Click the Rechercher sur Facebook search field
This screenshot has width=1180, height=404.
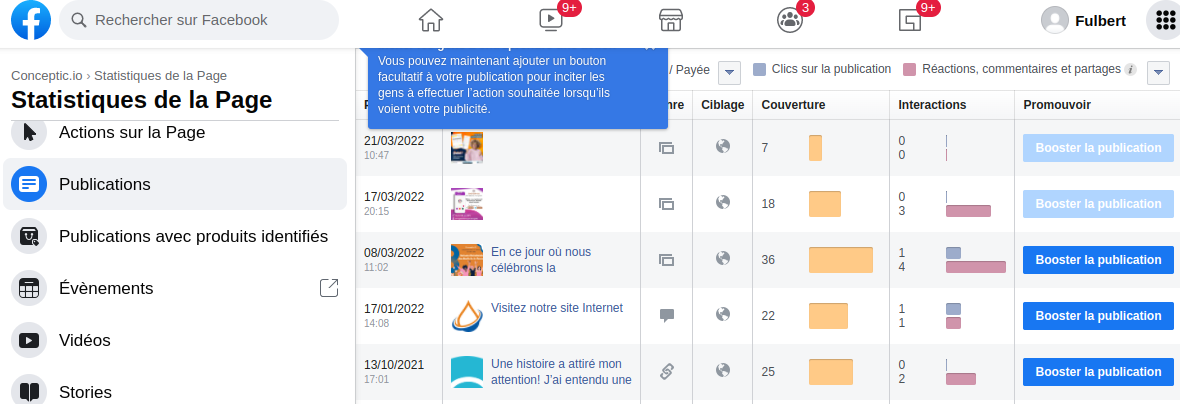pos(200,20)
